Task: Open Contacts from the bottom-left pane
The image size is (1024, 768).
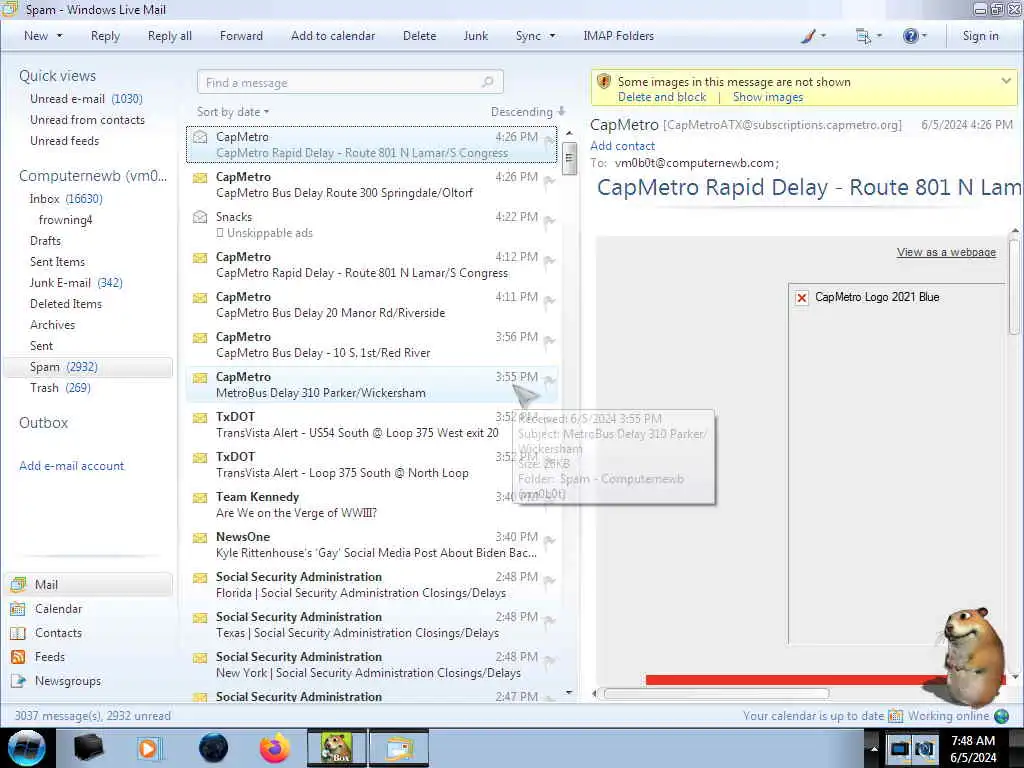Action: 58,633
